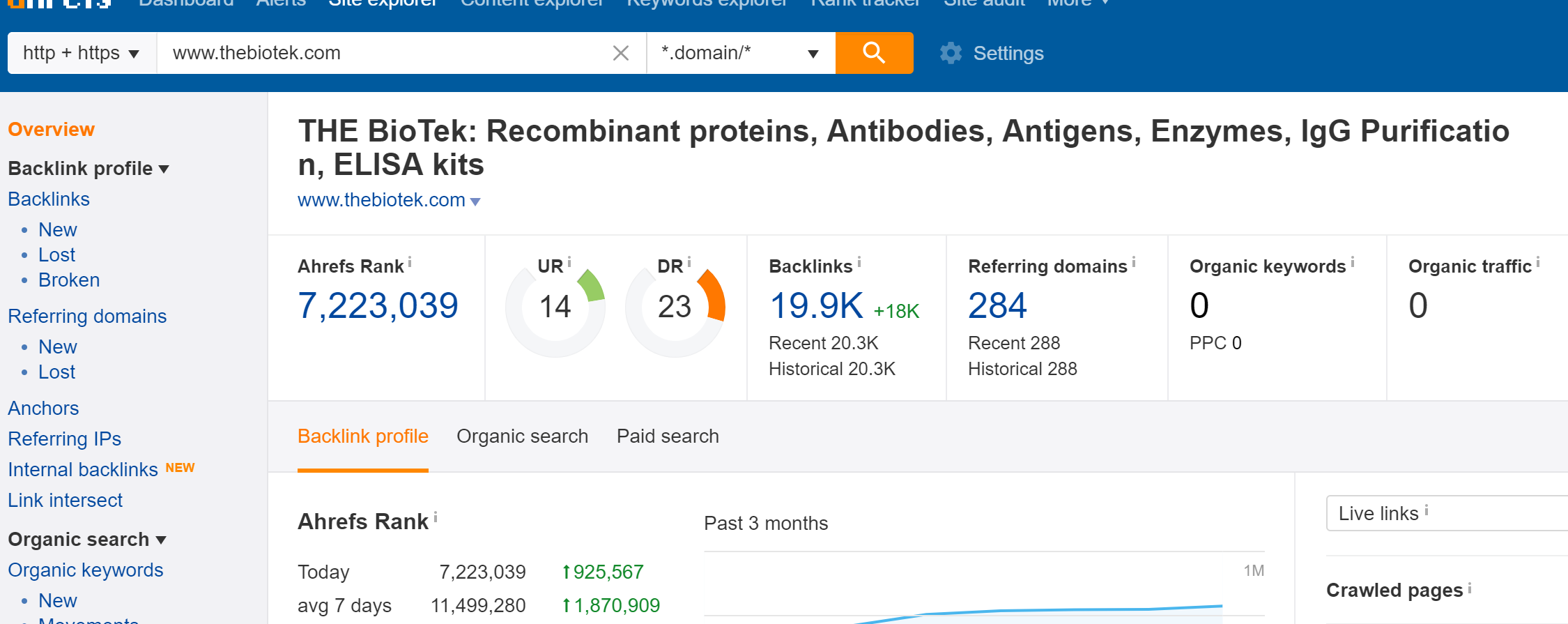Click the info icon beside Ahrefs Rank metric
1568x624 pixels.
tap(410, 262)
